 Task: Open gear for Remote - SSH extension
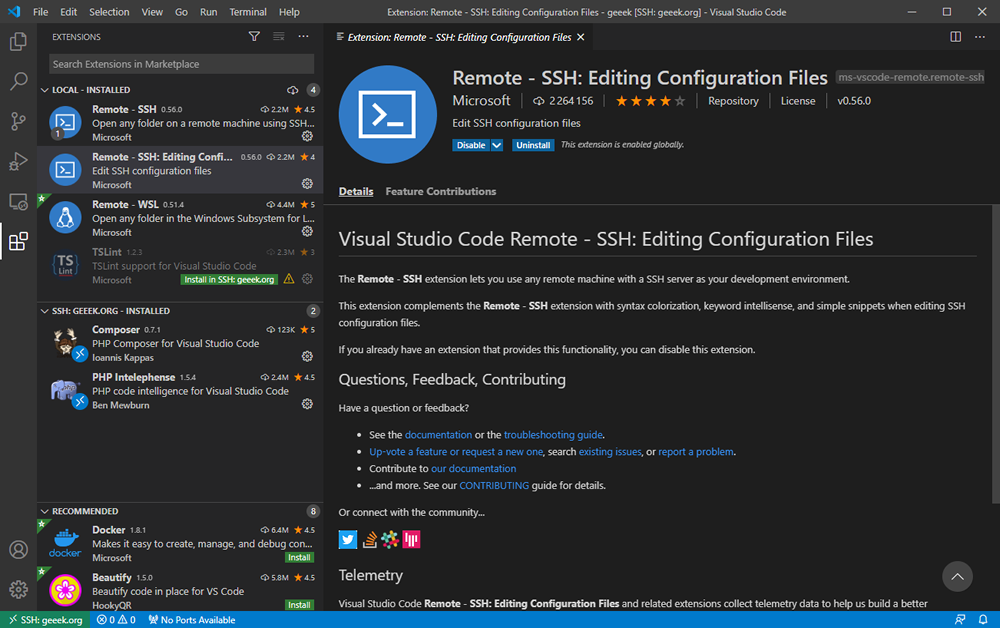click(x=307, y=136)
